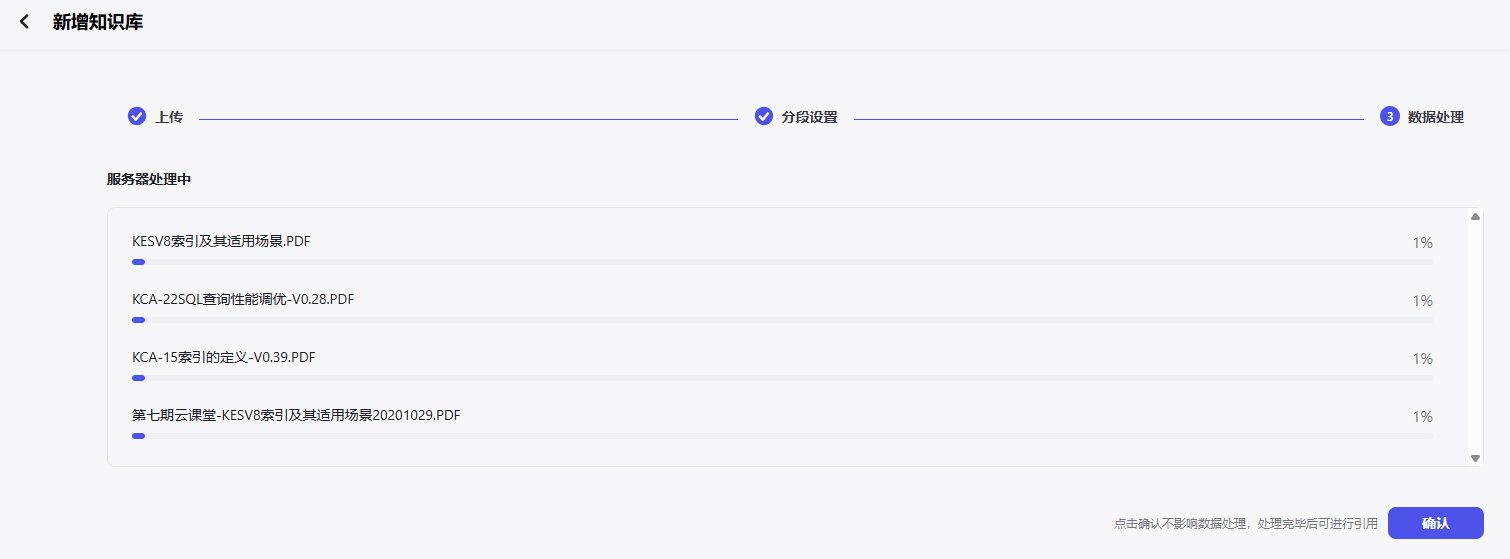Click the 新增知识库 page title
The image size is (1510, 559).
(98, 22)
